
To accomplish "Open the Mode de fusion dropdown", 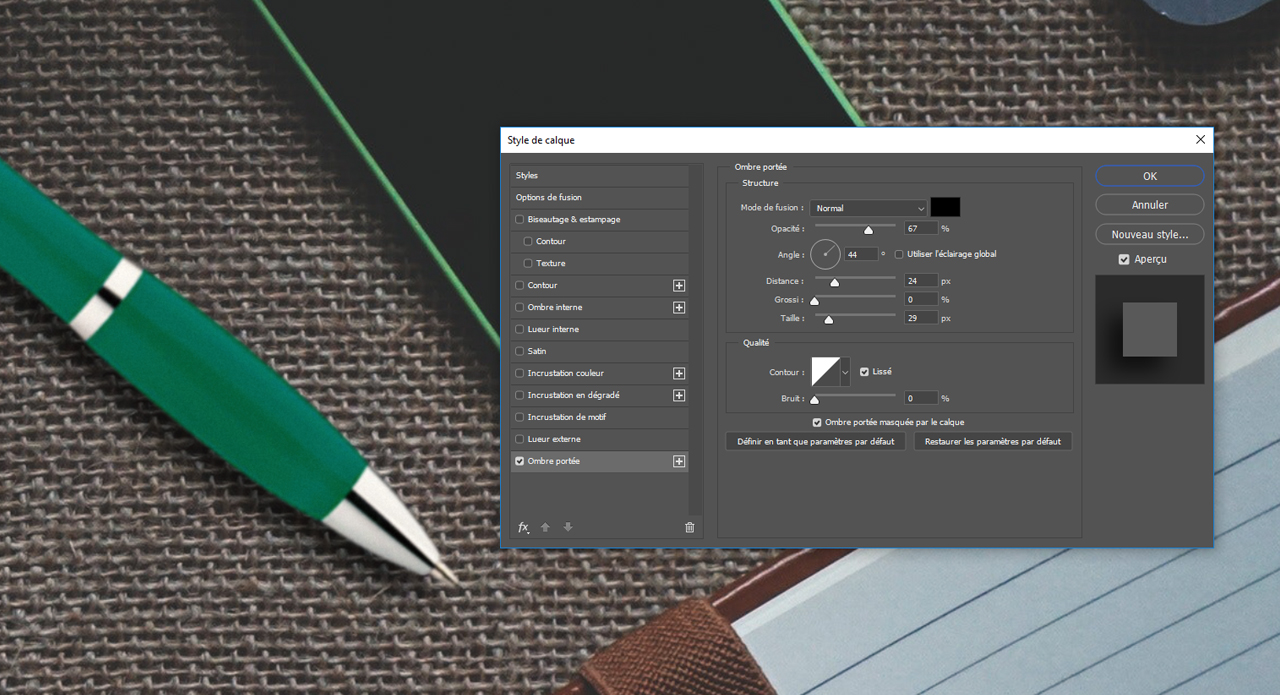I will click(x=868, y=208).
